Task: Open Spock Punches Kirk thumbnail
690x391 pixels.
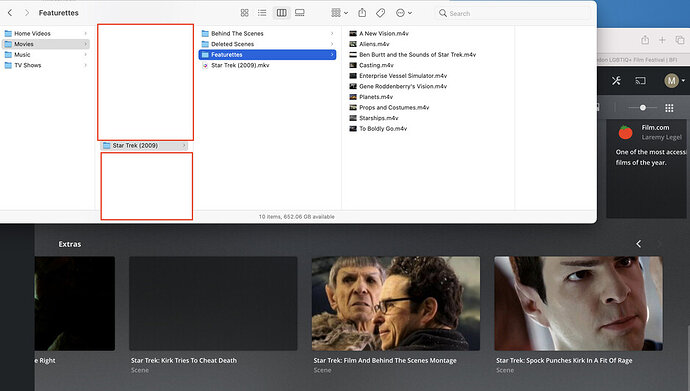Action: [x=578, y=303]
